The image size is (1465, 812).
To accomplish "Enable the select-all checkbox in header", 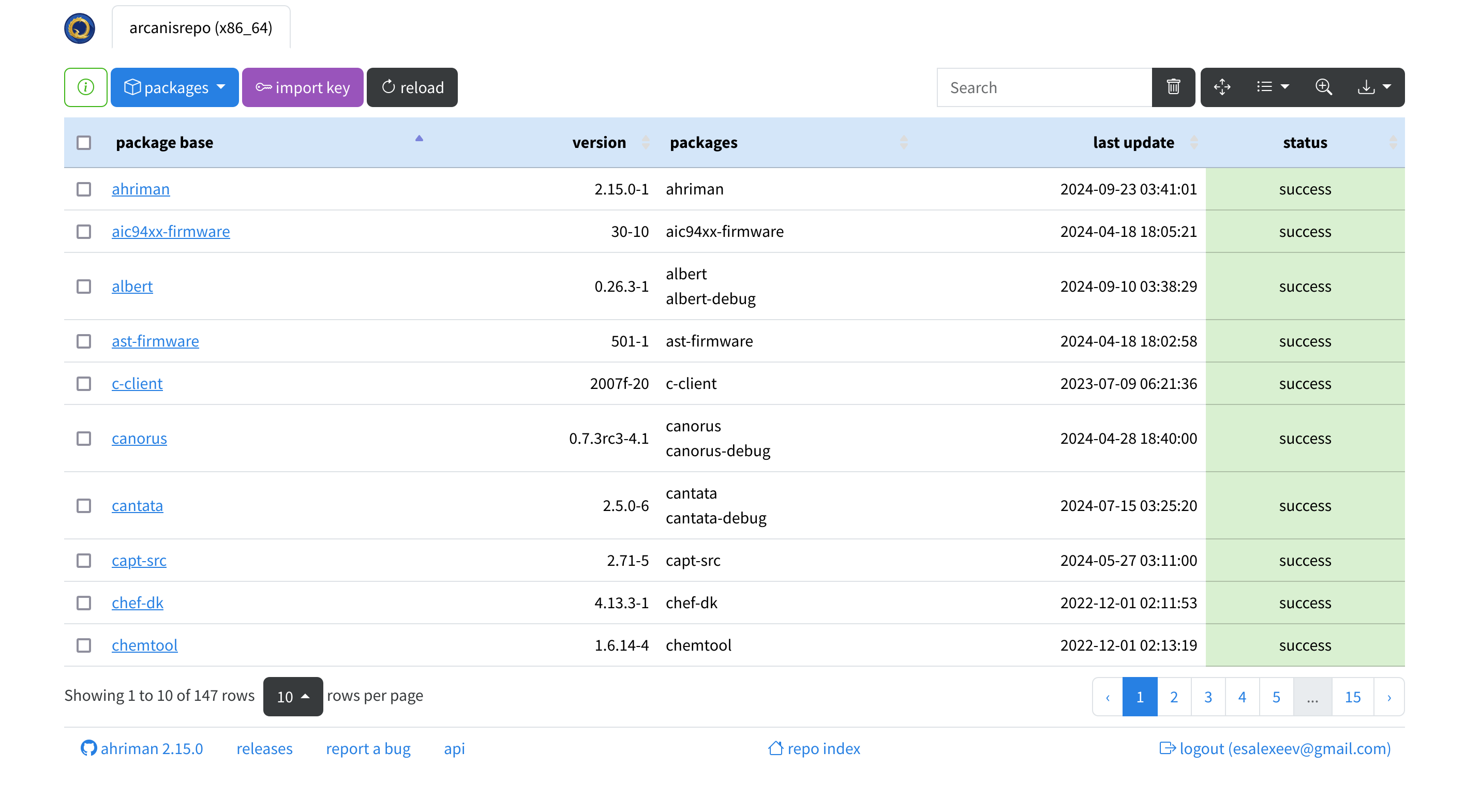I will [84, 141].
